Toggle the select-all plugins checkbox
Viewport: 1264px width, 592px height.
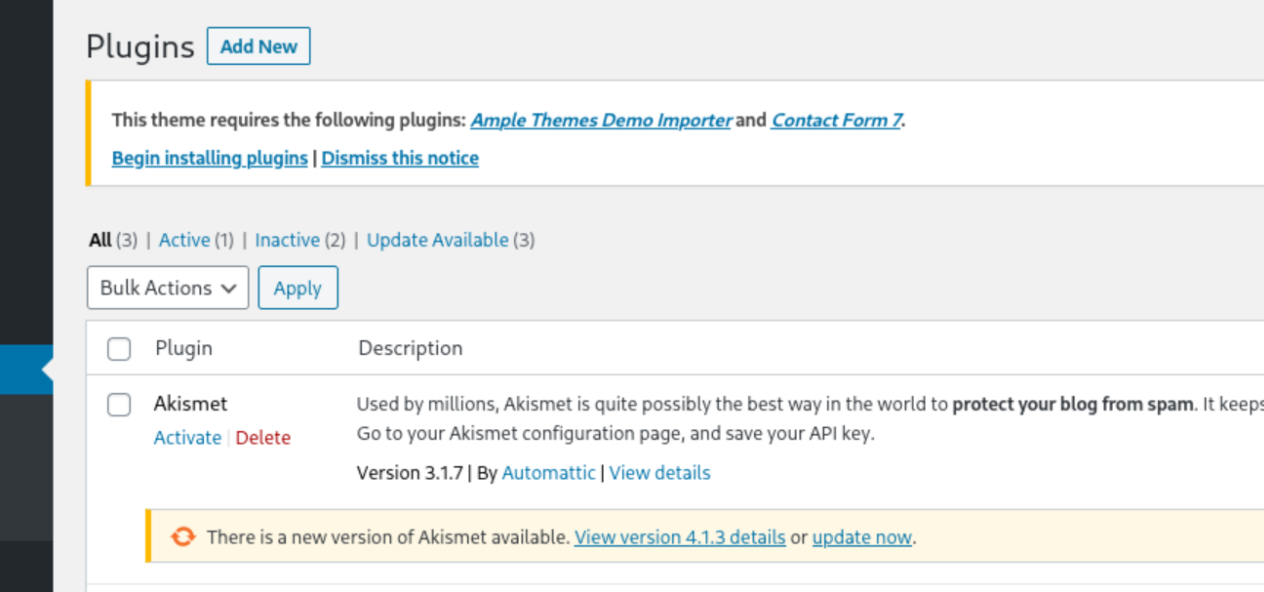pyautogui.click(x=119, y=349)
